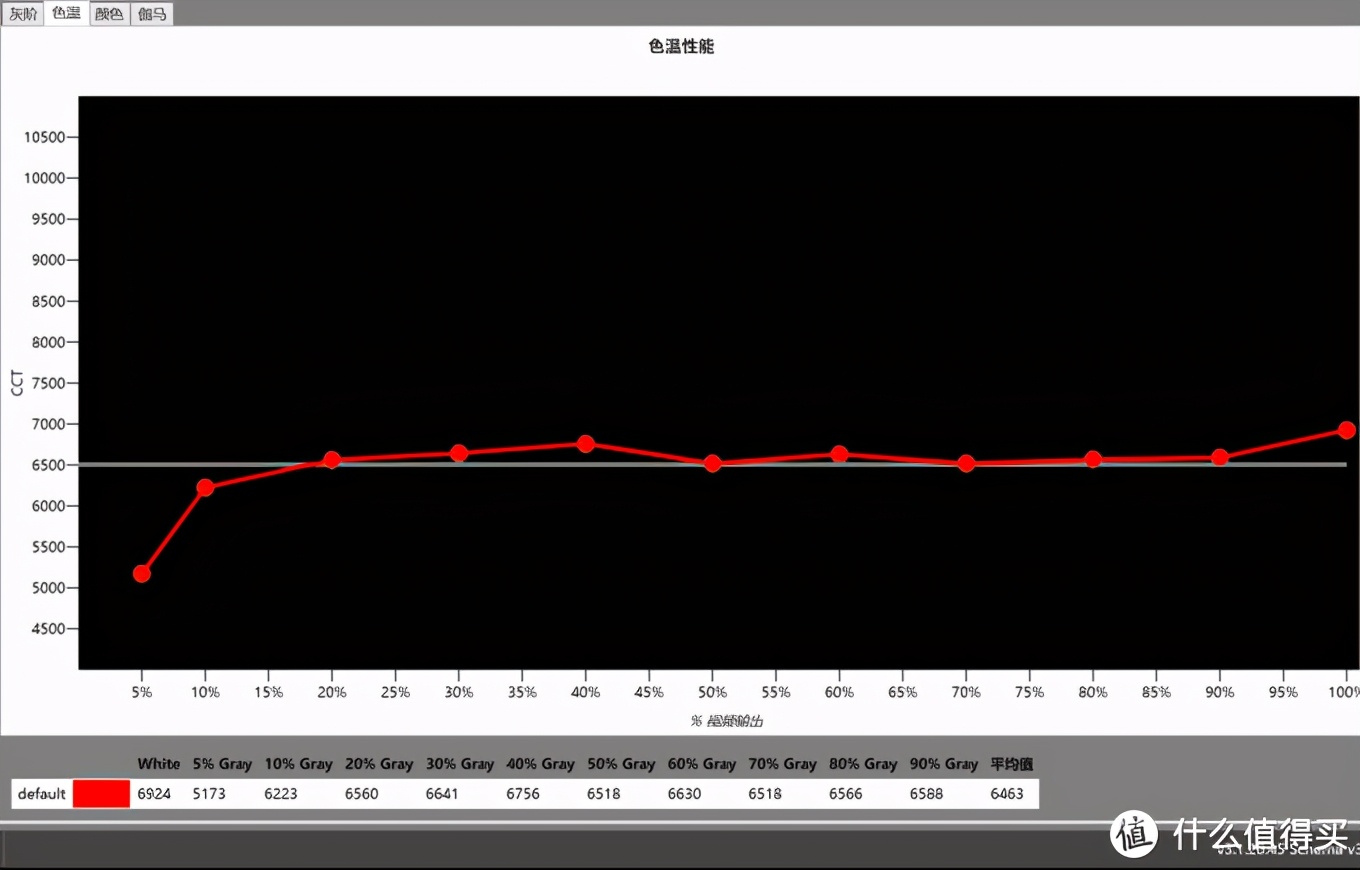Screen dimensions: 1360x870
Task: Open the 颜色 tab
Action: pyautogui.click(x=108, y=13)
